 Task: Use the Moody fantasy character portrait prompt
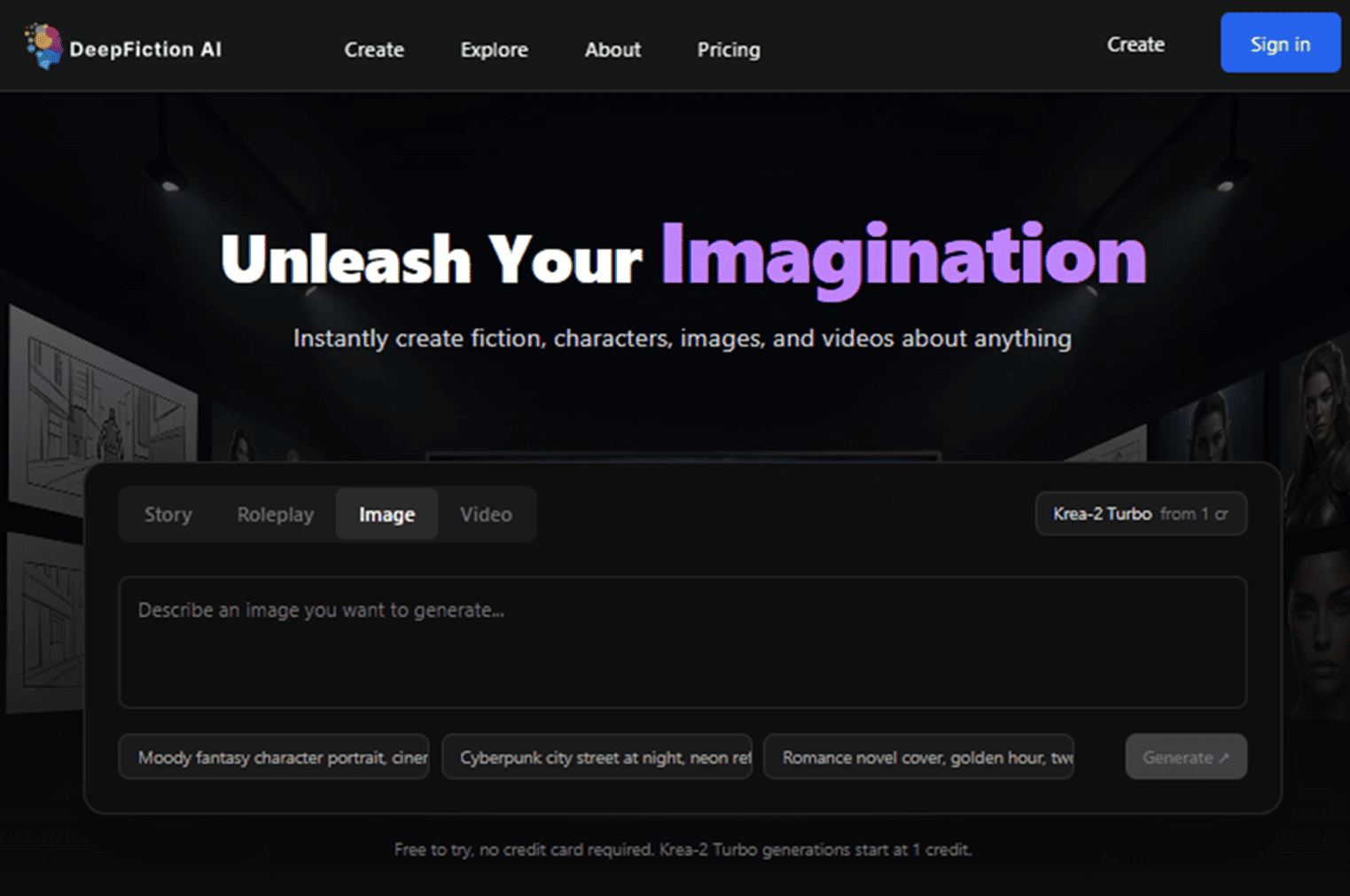(274, 757)
